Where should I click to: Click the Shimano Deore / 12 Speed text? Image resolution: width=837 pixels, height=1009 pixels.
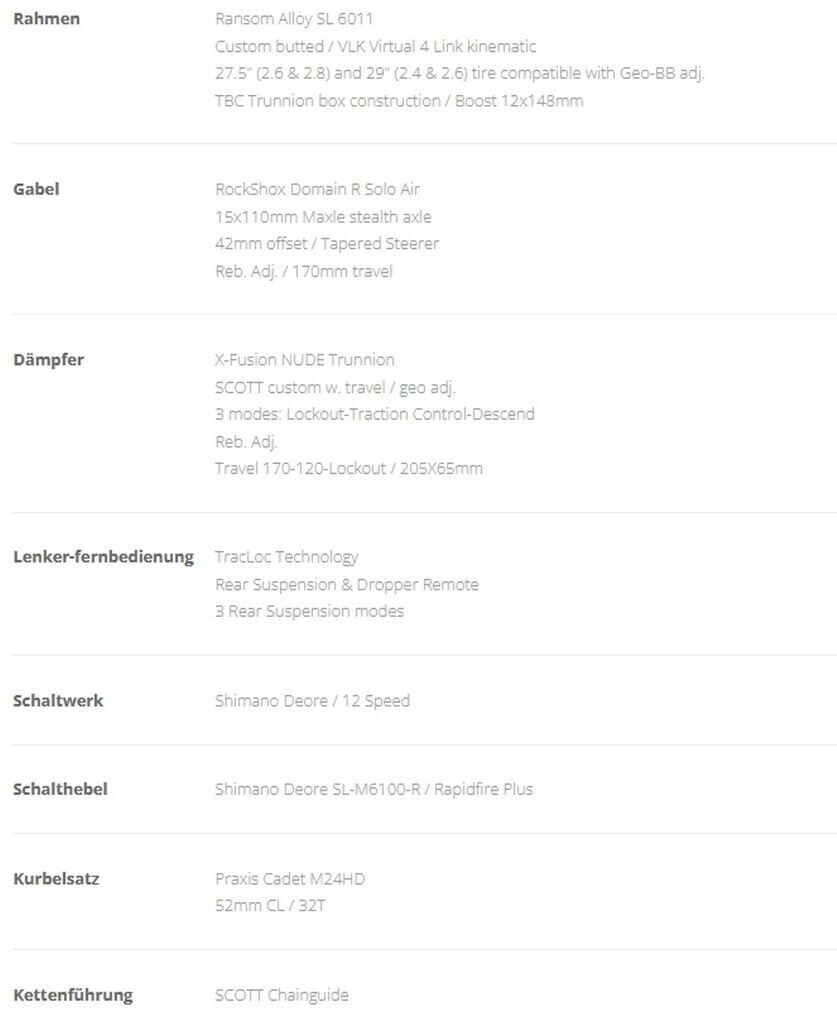312,701
